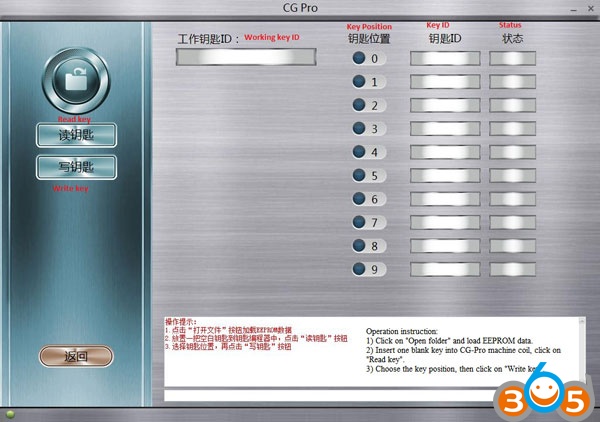Click the green status indicator light

click(10, 414)
